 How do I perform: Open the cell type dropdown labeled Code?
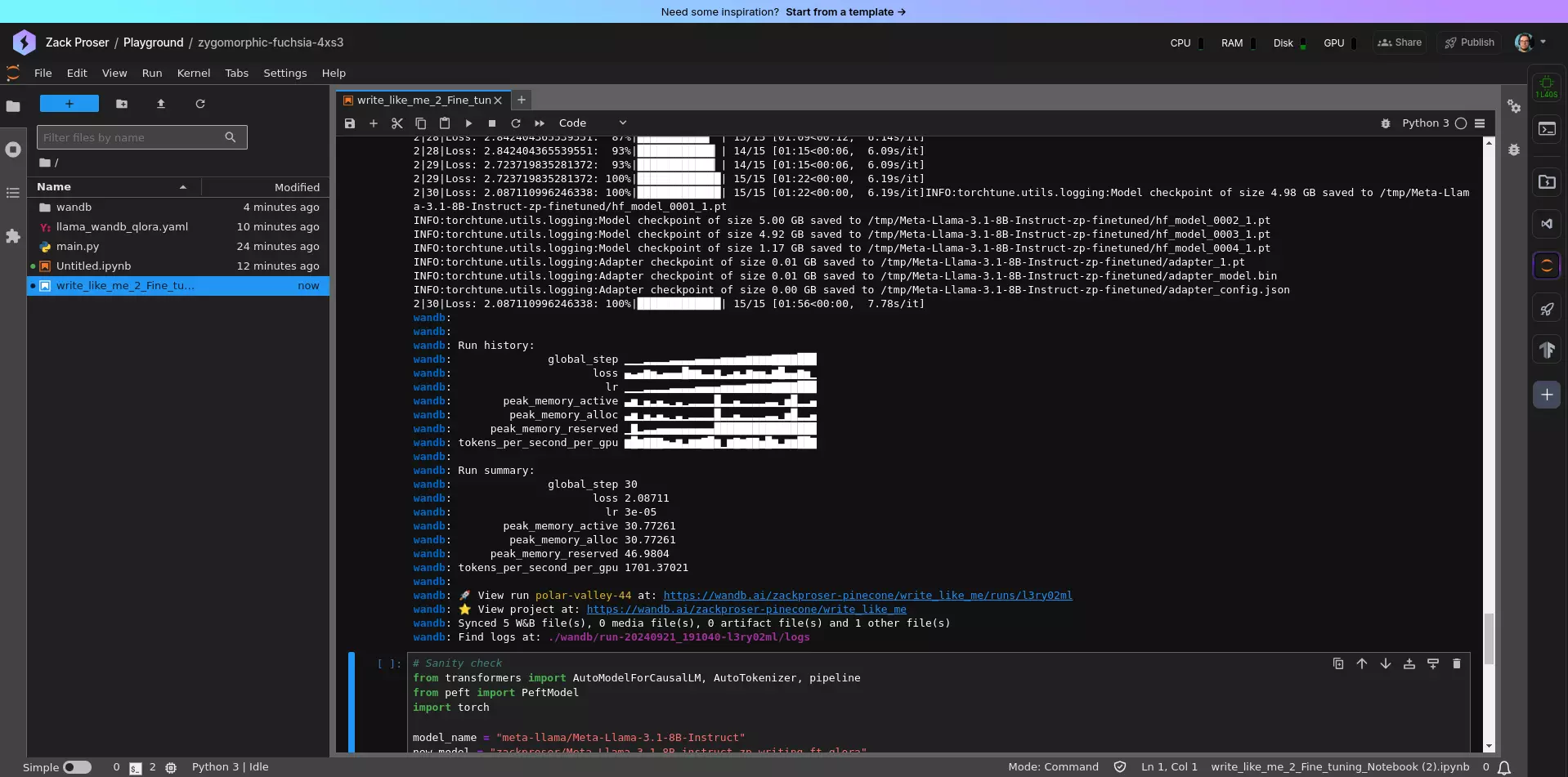click(x=590, y=123)
